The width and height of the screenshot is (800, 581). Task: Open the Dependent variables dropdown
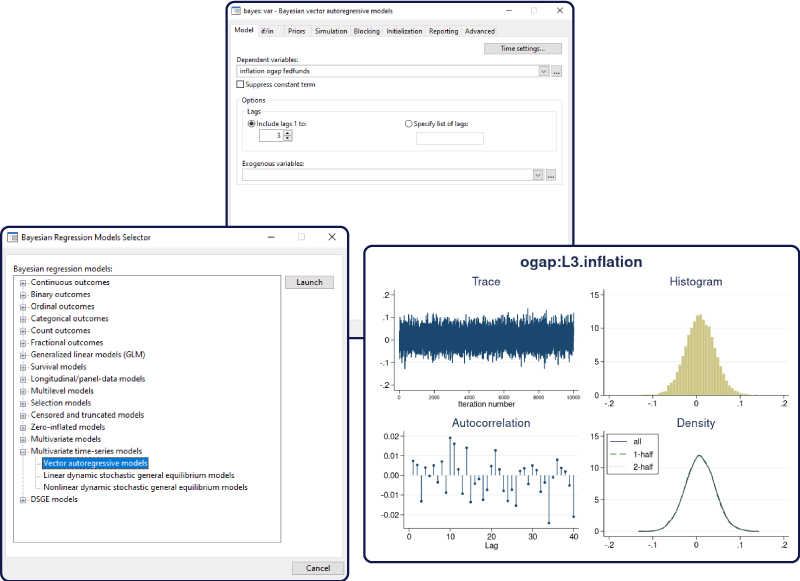[x=543, y=70]
